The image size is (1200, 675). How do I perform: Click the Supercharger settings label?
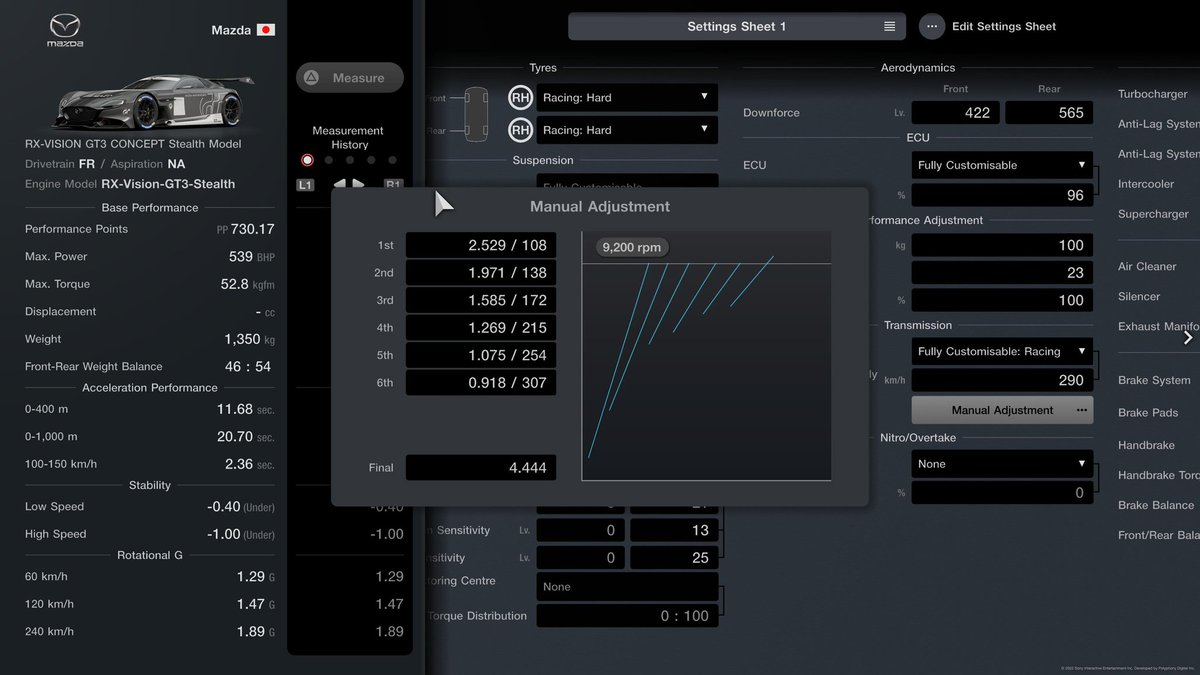click(x=1153, y=214)
